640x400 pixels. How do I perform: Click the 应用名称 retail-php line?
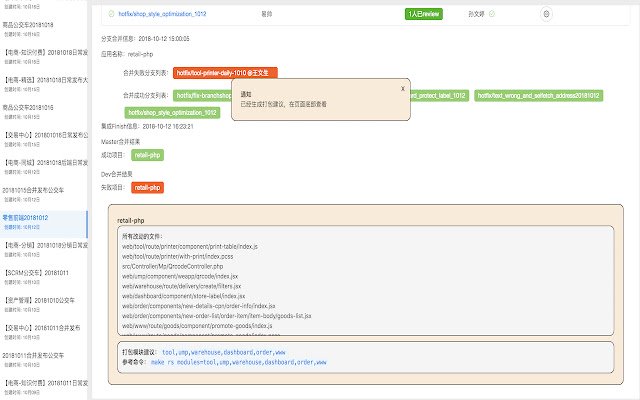click(127, 54)
